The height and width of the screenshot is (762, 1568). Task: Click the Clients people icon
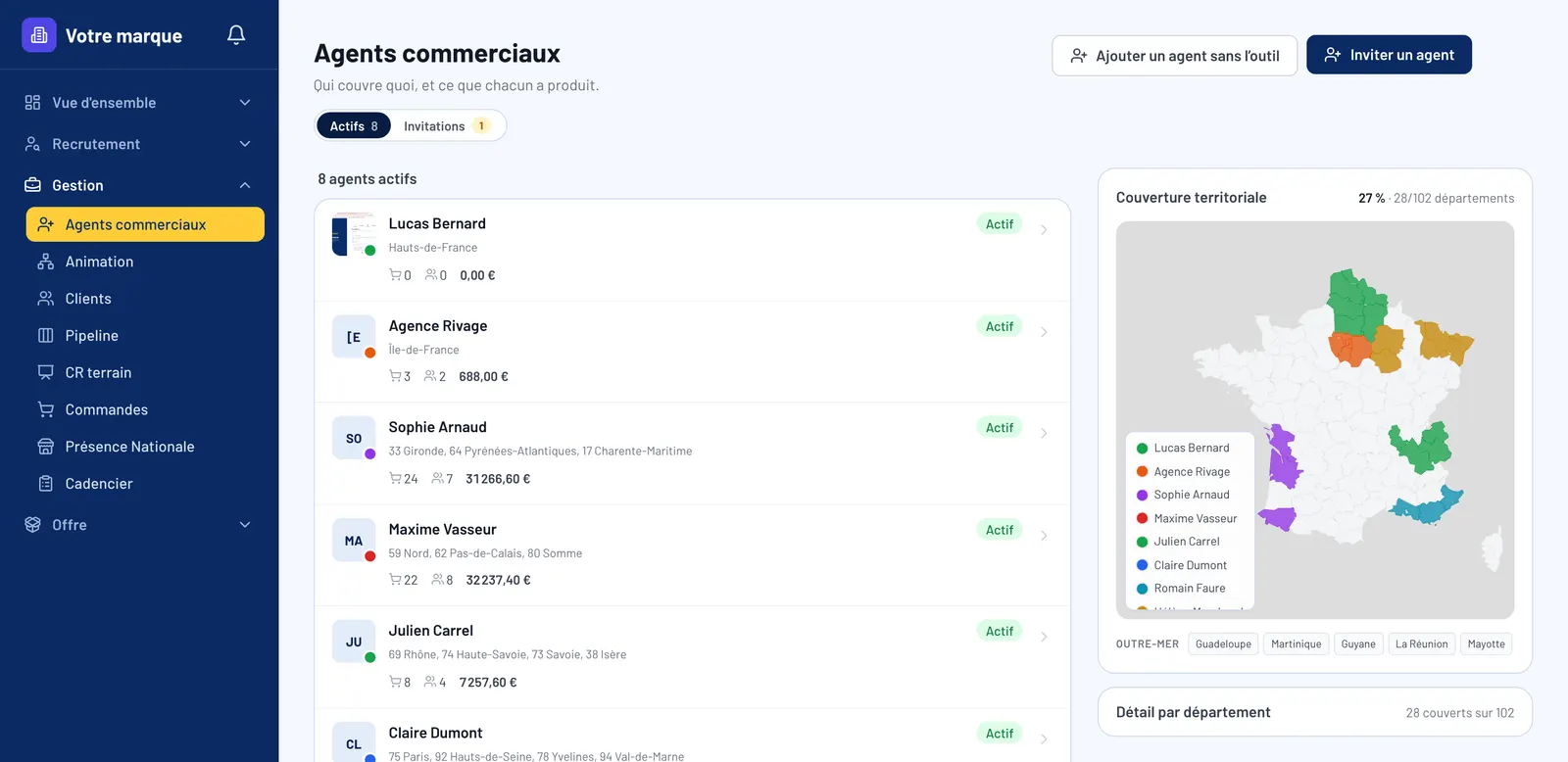45,299
